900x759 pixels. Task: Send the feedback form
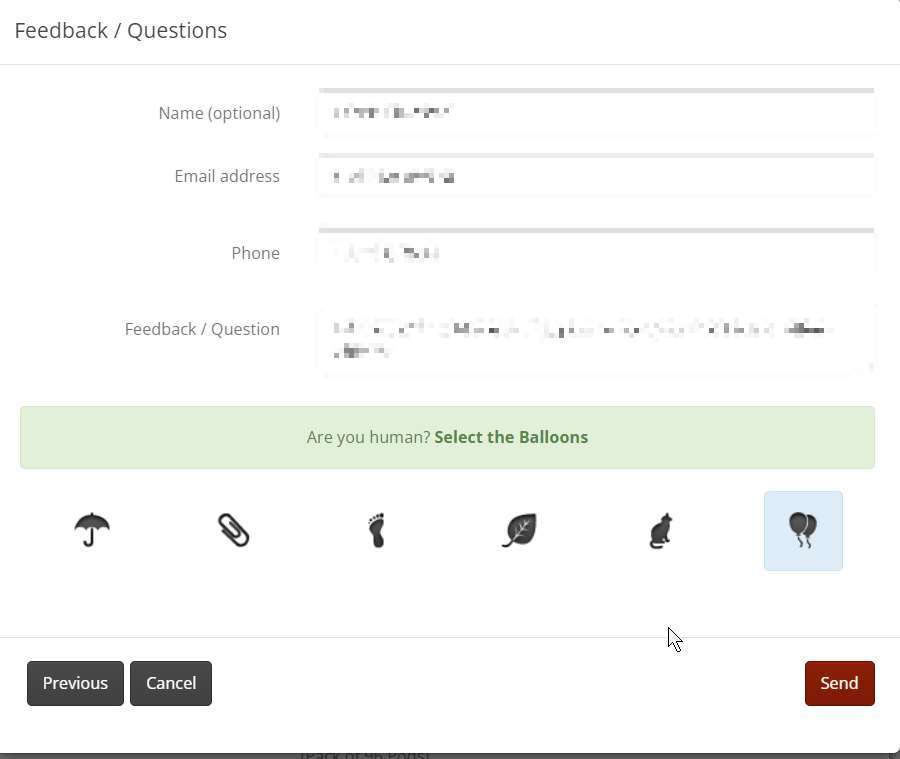coord(839,683)
